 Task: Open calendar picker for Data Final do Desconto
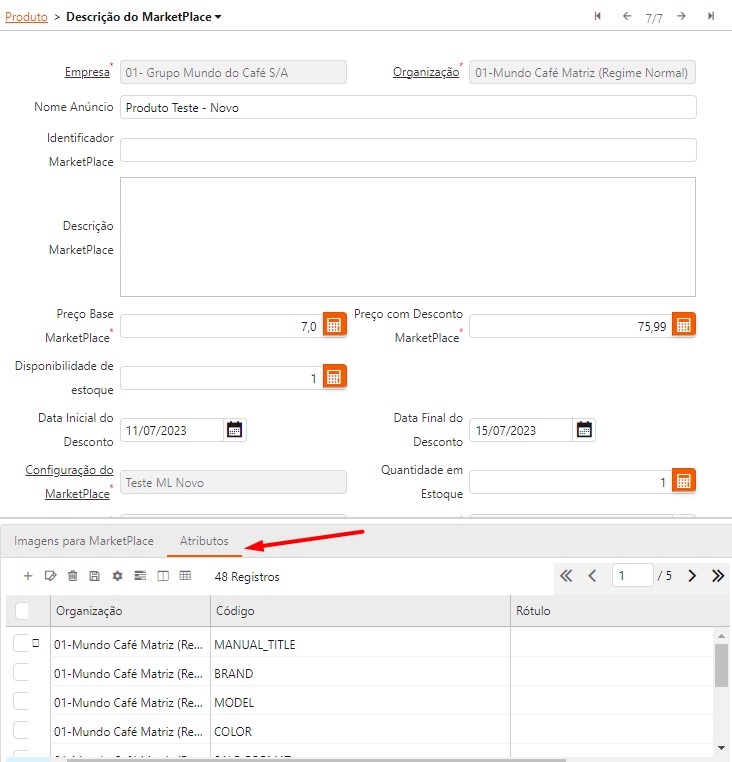click(x=585, y=430)
